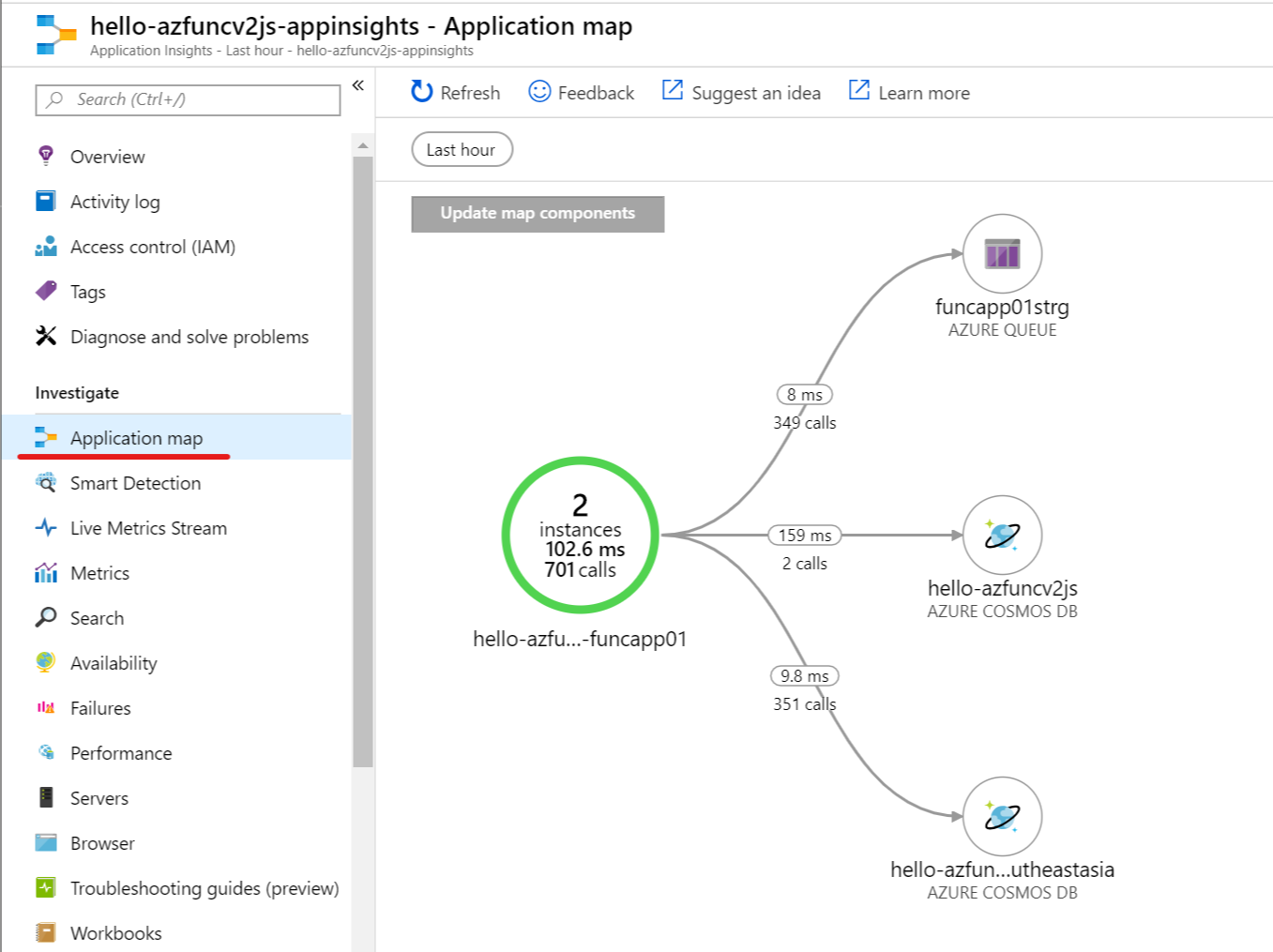This screenshot has height=952, width=1273.
Task: Open the Last hour time range filter
Action: click(461, 148)
